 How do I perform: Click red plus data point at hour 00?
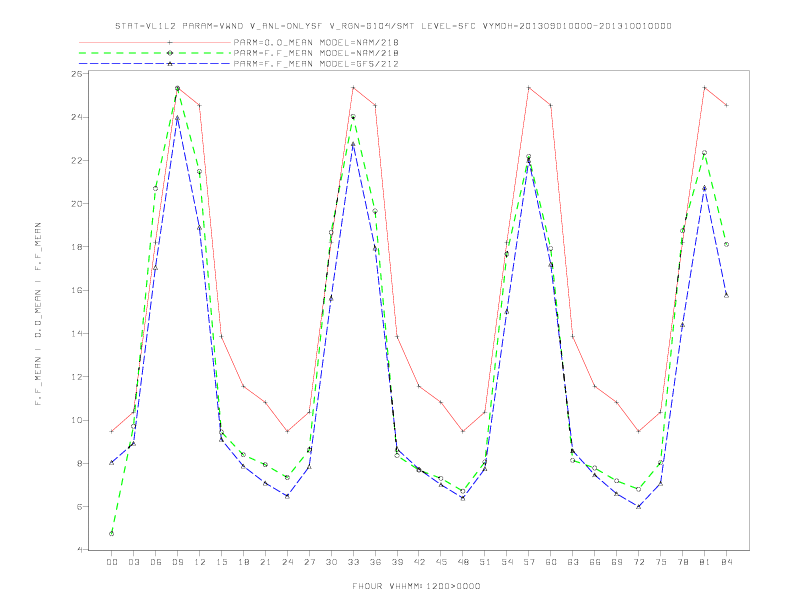point(112,431)
